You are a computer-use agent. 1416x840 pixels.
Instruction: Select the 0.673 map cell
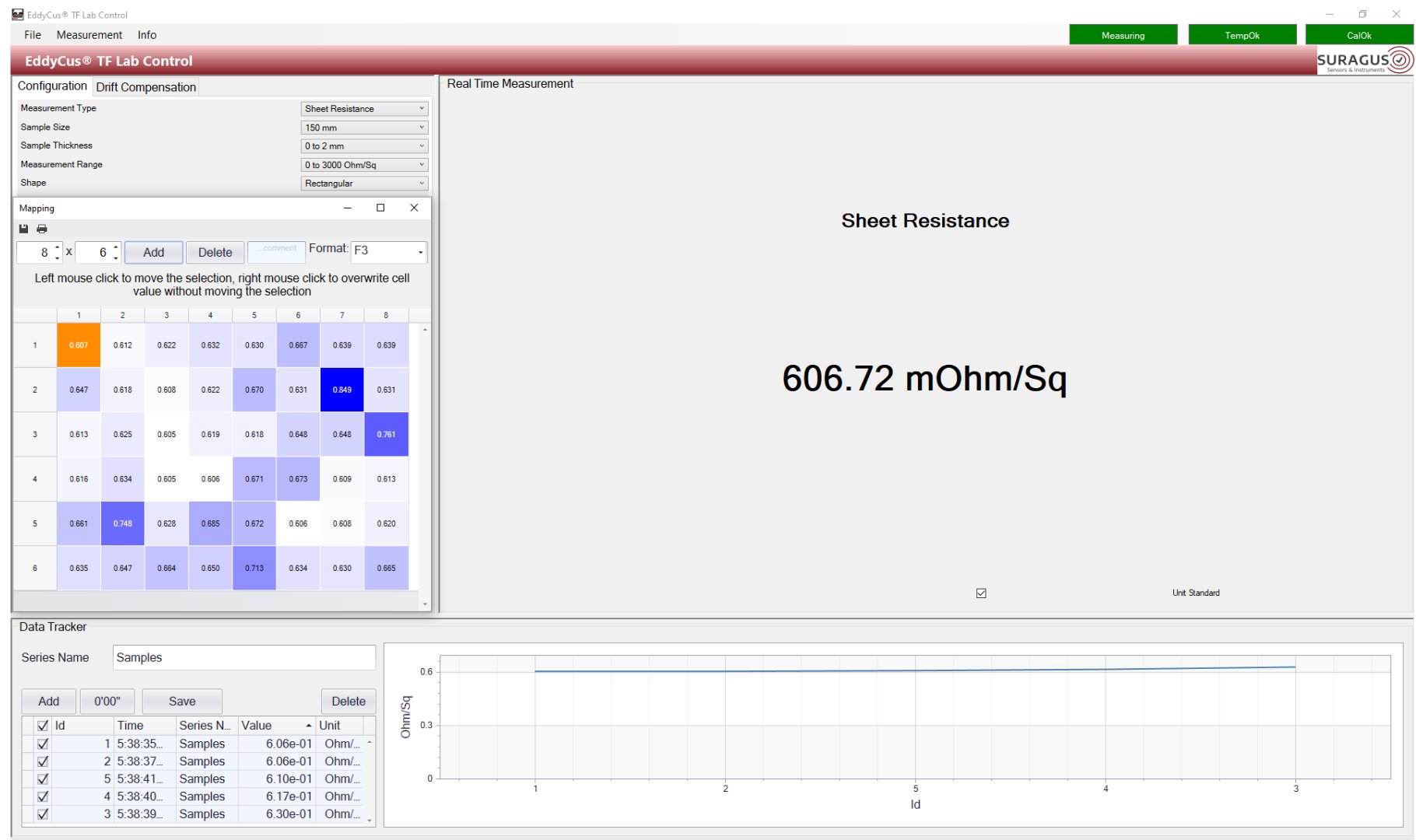point(299,479)
